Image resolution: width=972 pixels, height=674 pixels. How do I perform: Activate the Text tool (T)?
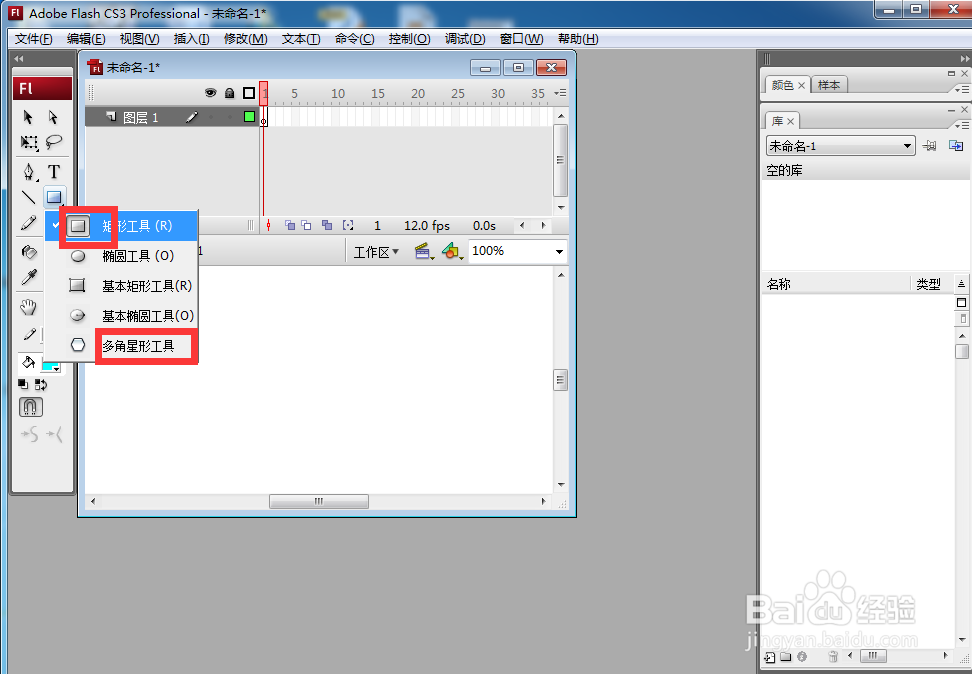[x=54, y=171]
